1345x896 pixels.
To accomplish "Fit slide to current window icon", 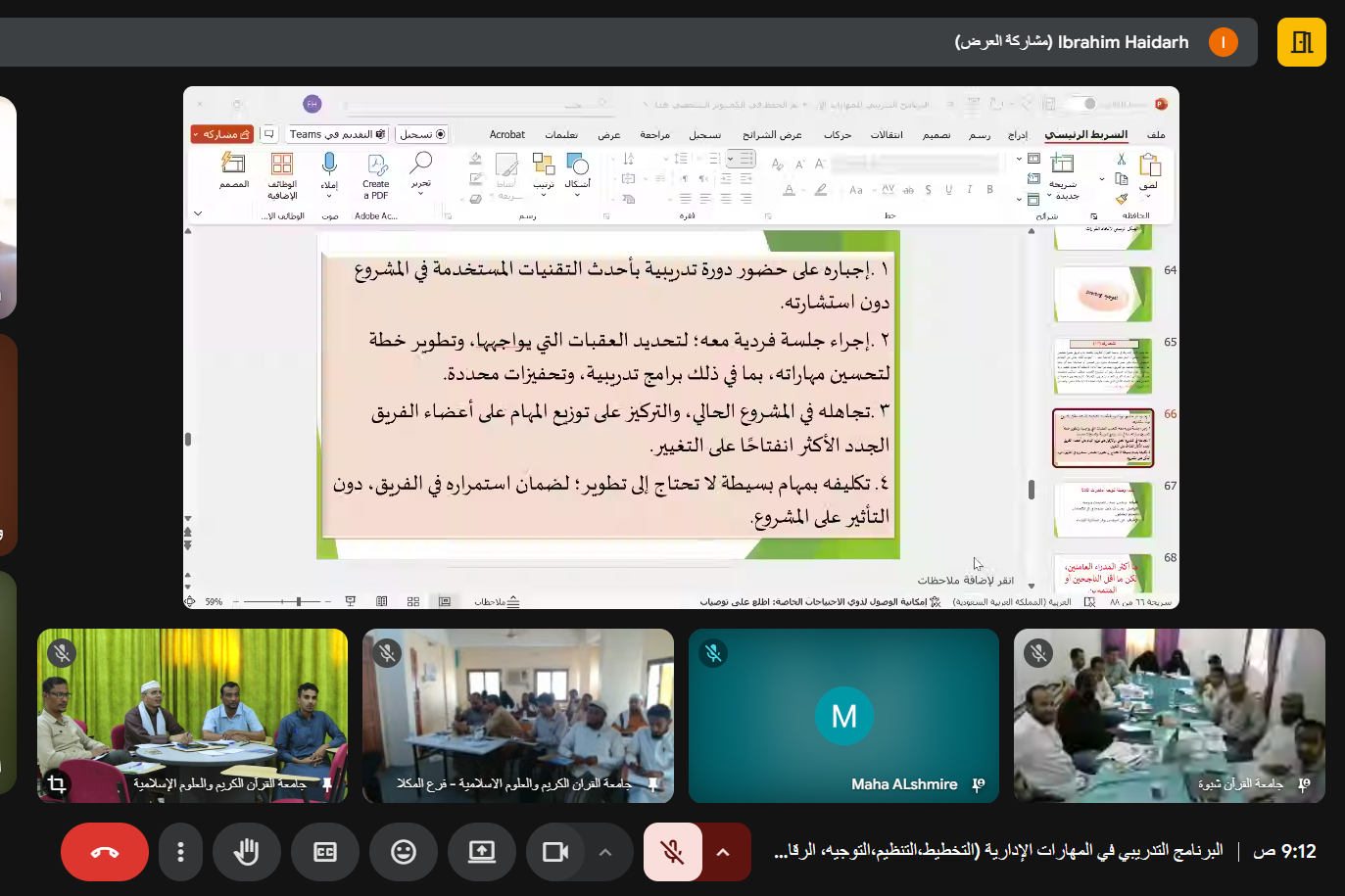I will (x=190, y=601).
